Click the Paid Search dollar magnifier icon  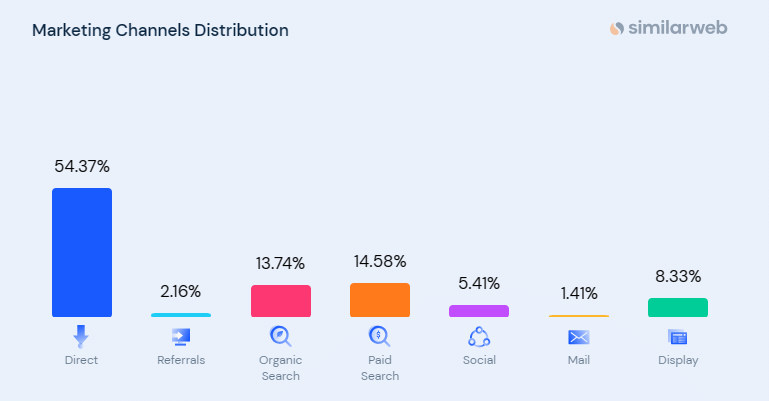click(379, 336)
